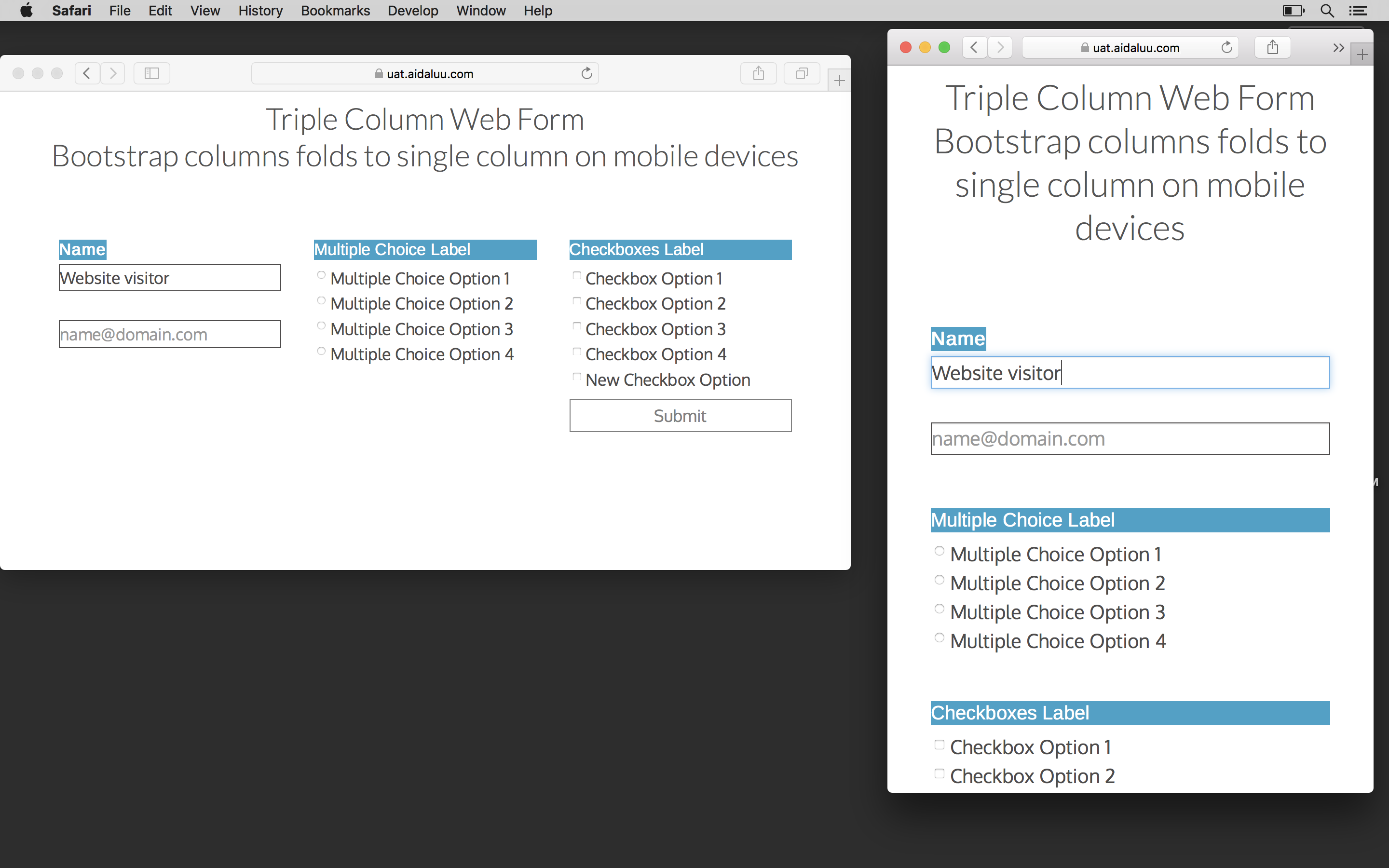Select Multiple Choice Option 1 in right window
1389x868 pixels.
click(x=939, y=551)
